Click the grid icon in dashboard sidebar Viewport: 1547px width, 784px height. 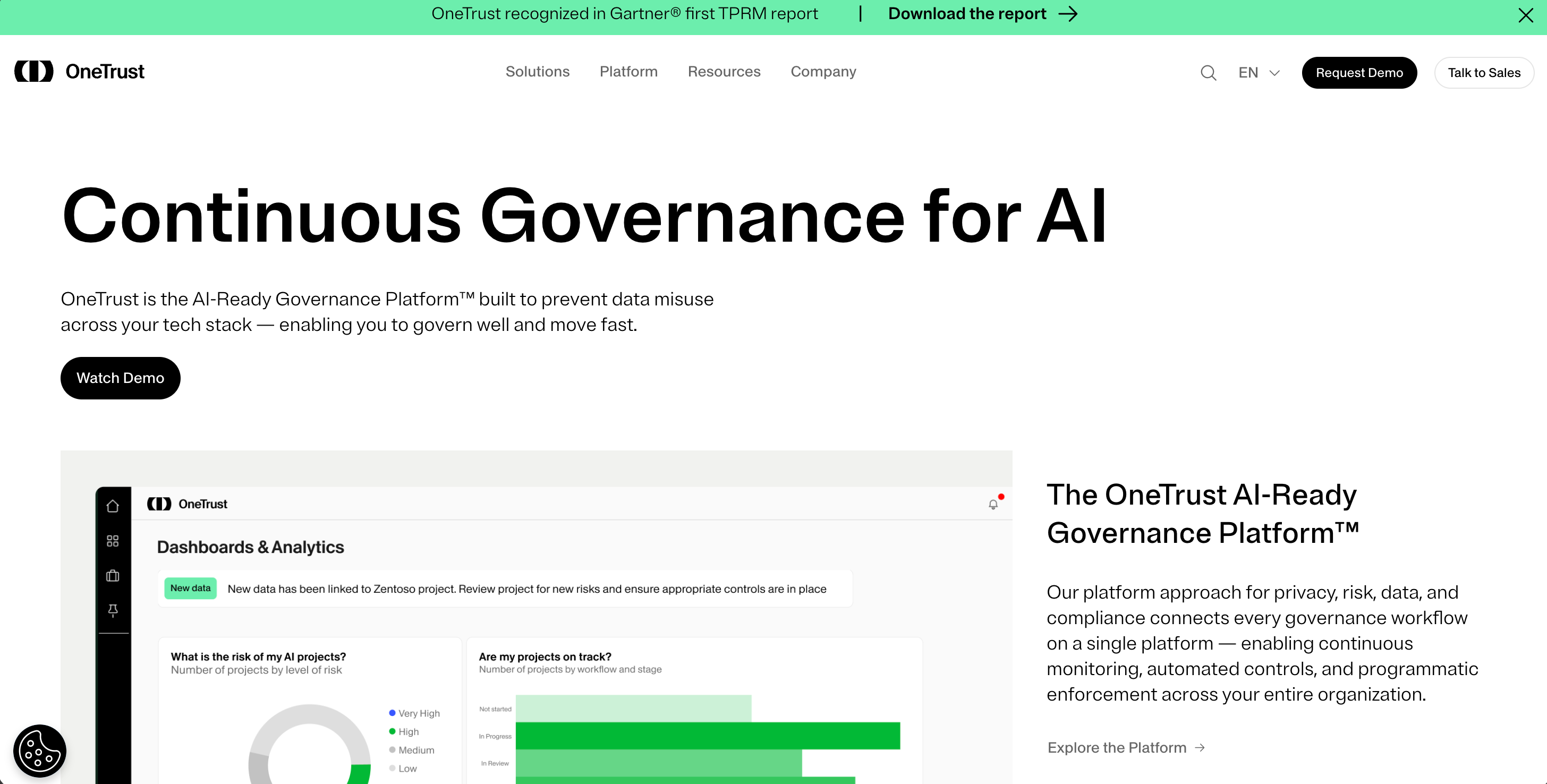pyautogui.click(x=112, y=541)
